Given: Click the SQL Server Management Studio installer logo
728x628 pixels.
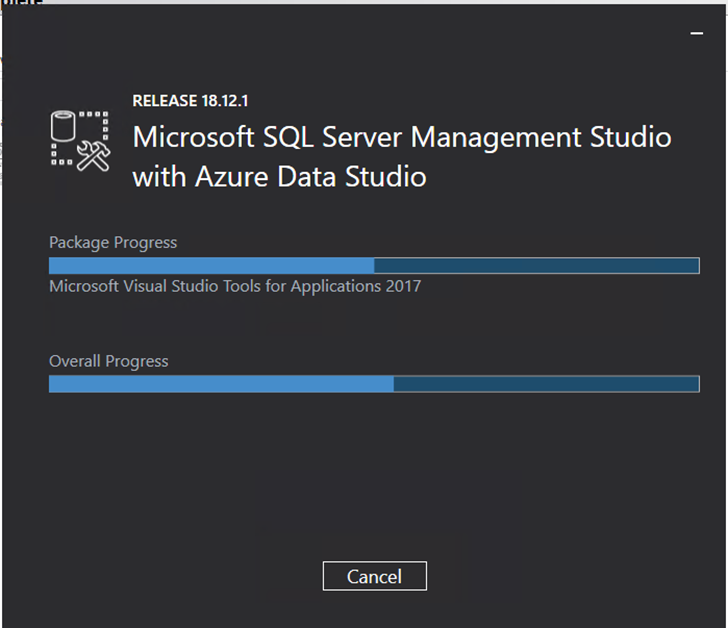Looking at the screenshot, I should pyautogui.click(x=79, y=140).
